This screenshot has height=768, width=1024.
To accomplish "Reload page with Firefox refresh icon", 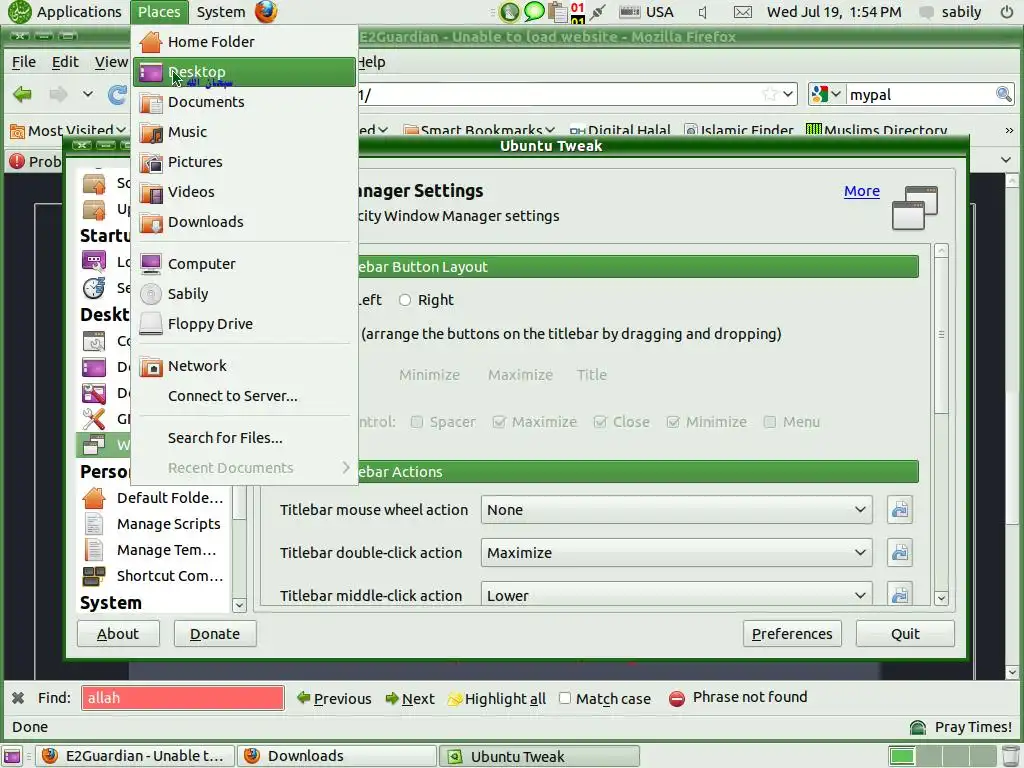I will 118,95.
